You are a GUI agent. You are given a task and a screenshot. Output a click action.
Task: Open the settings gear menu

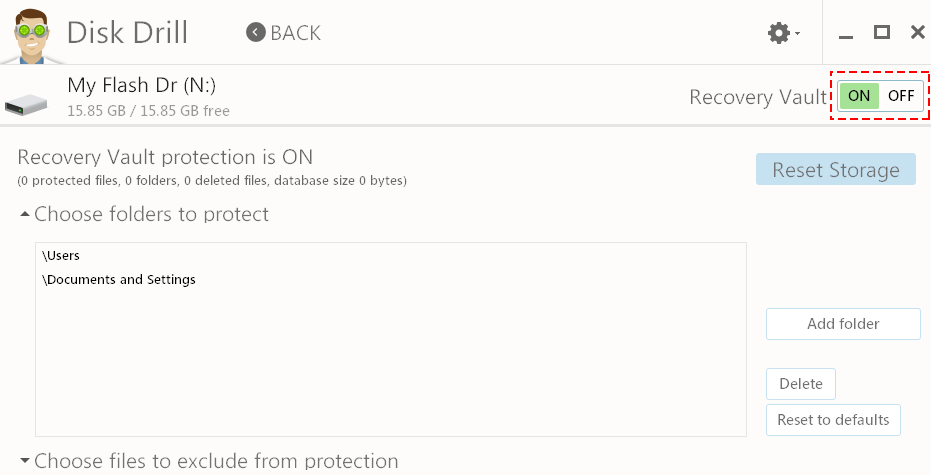778,33
